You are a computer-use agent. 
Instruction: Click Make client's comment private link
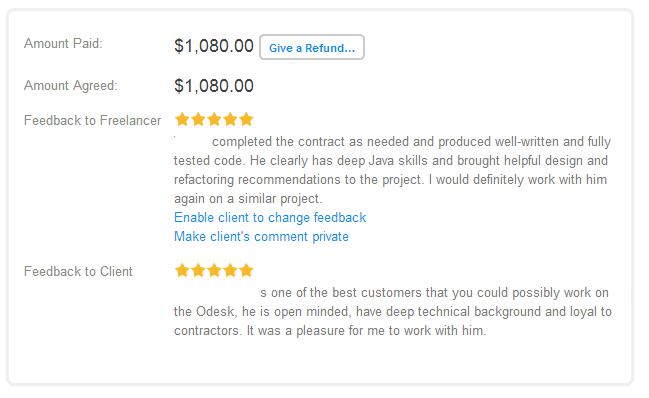point(261,237)
